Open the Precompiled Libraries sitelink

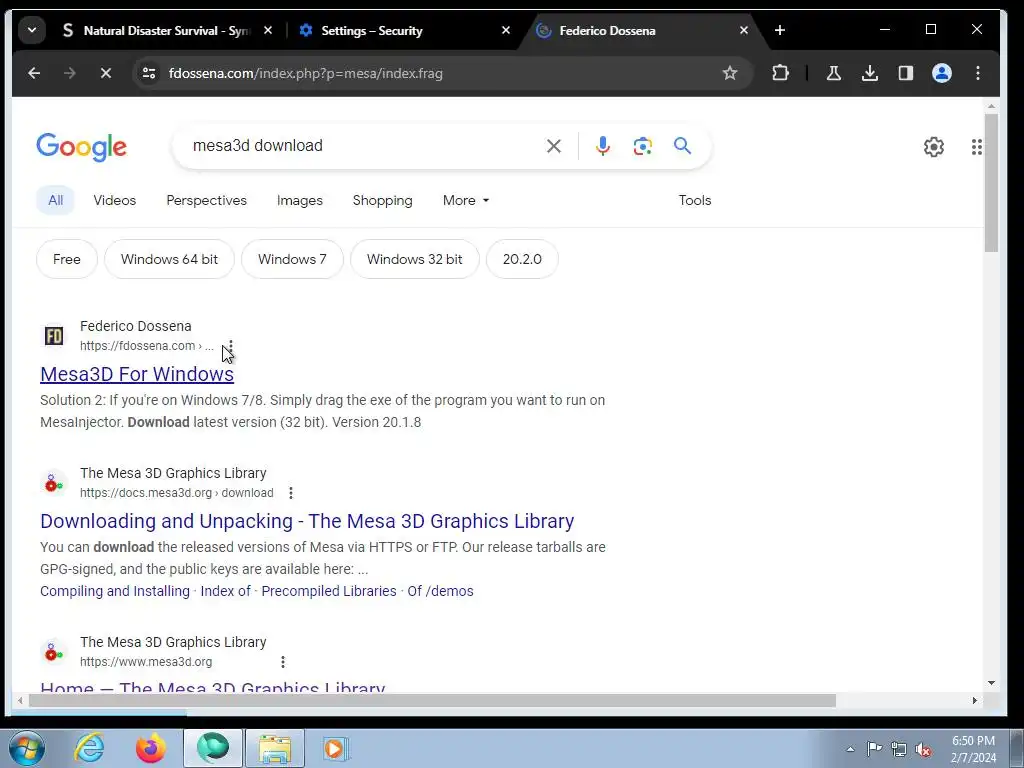point(329,591)
